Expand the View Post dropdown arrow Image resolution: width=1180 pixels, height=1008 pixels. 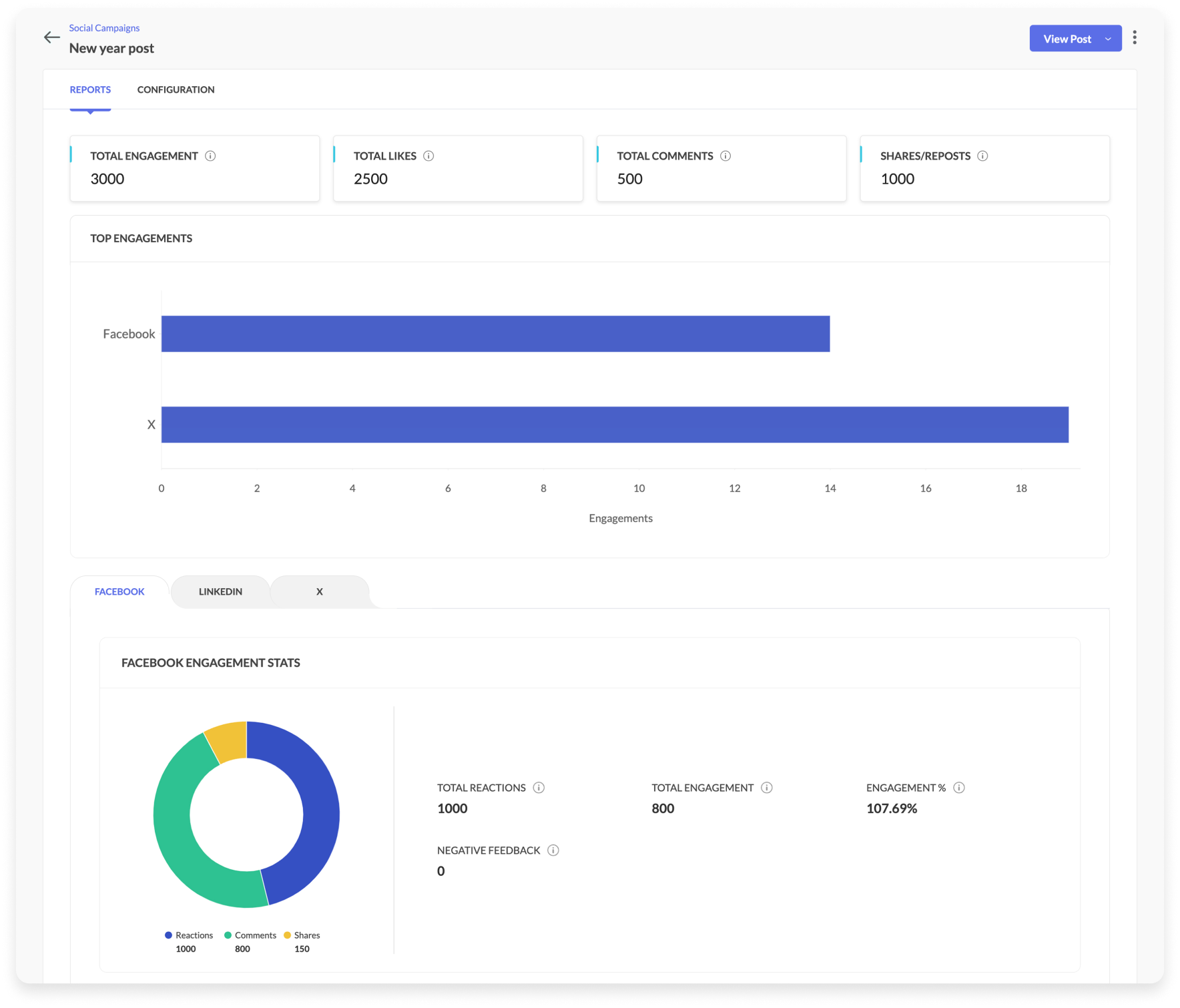point(1109,39)
